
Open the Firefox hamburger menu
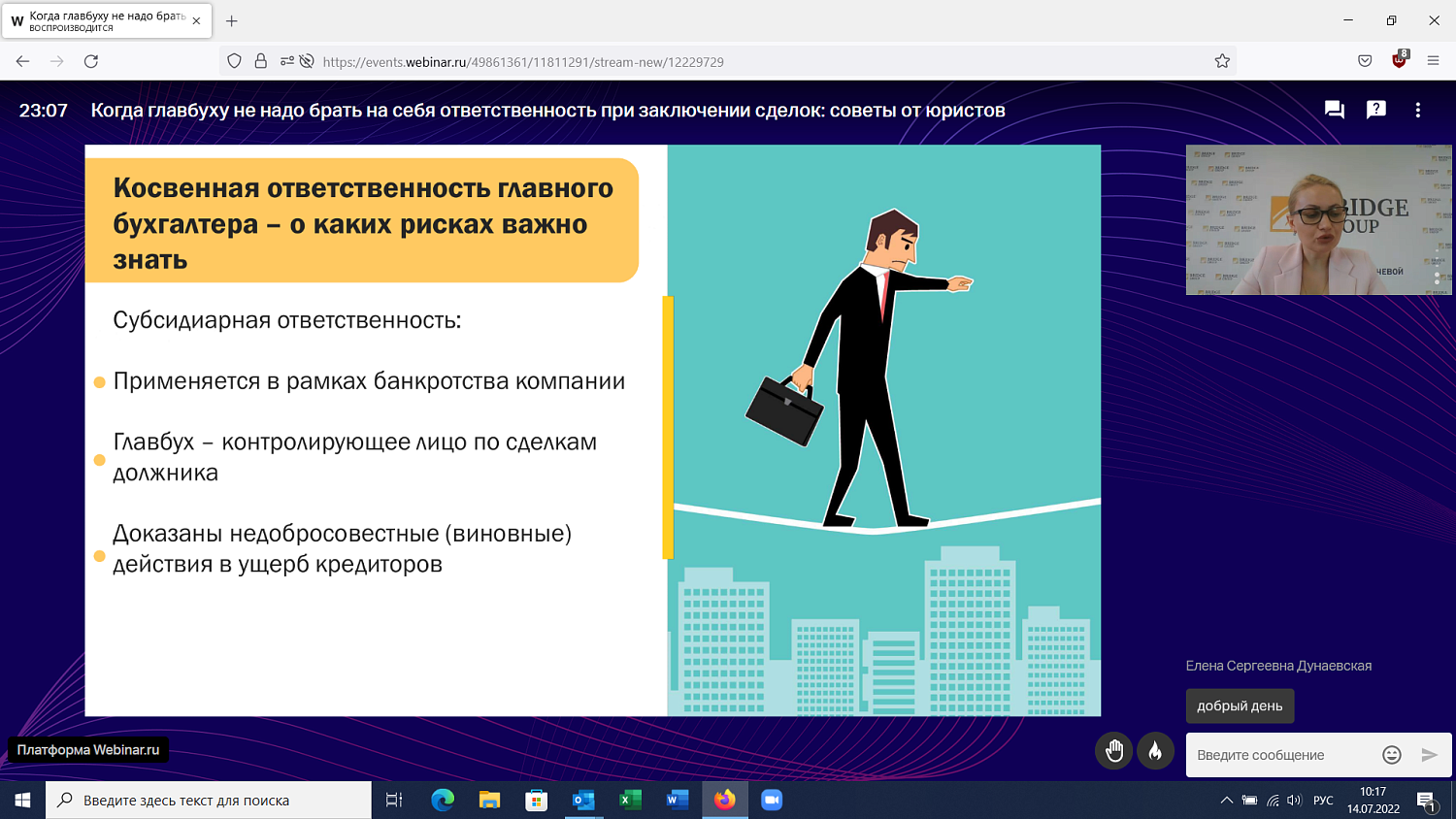tap(1433, 59)
